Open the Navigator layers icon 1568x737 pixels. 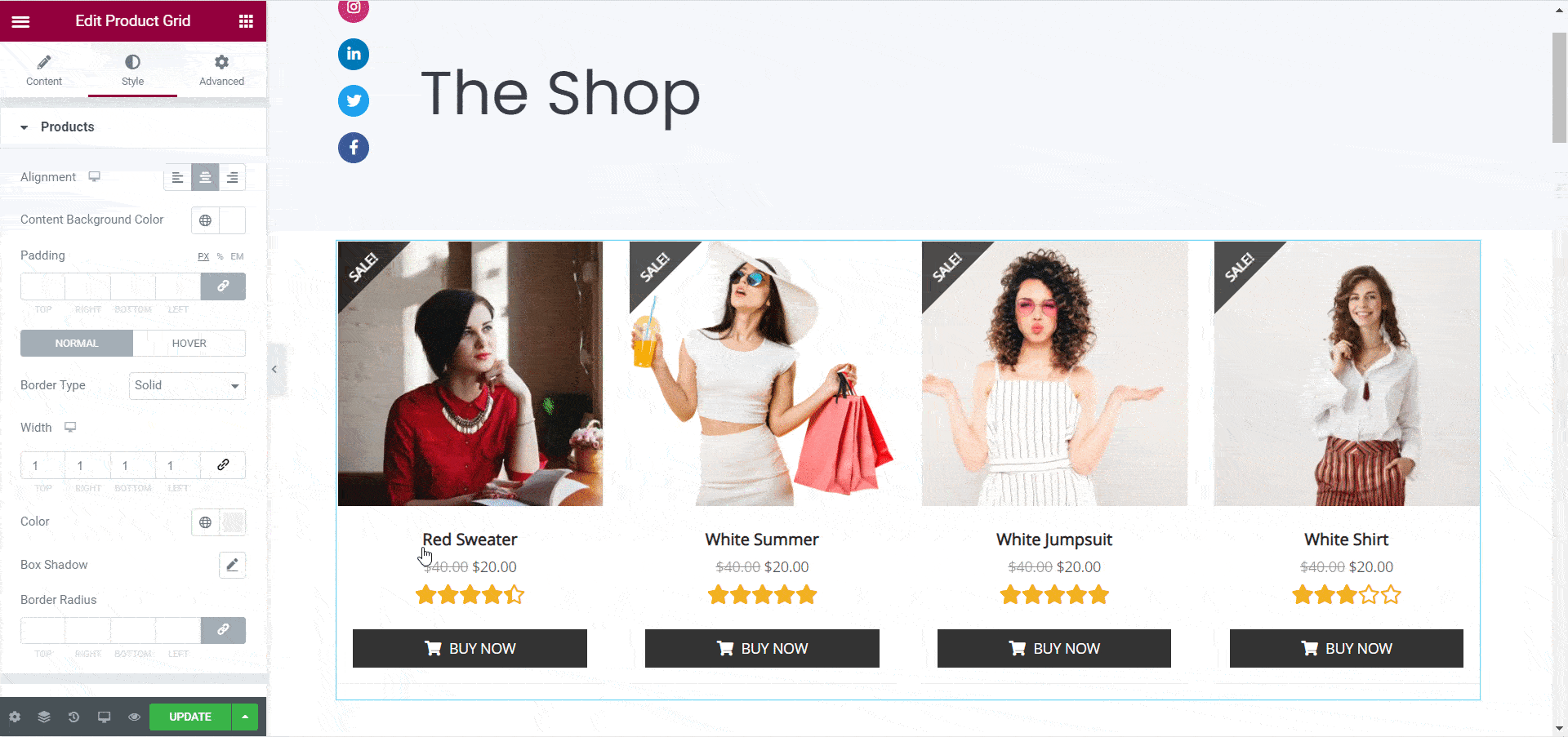(44, 717)
